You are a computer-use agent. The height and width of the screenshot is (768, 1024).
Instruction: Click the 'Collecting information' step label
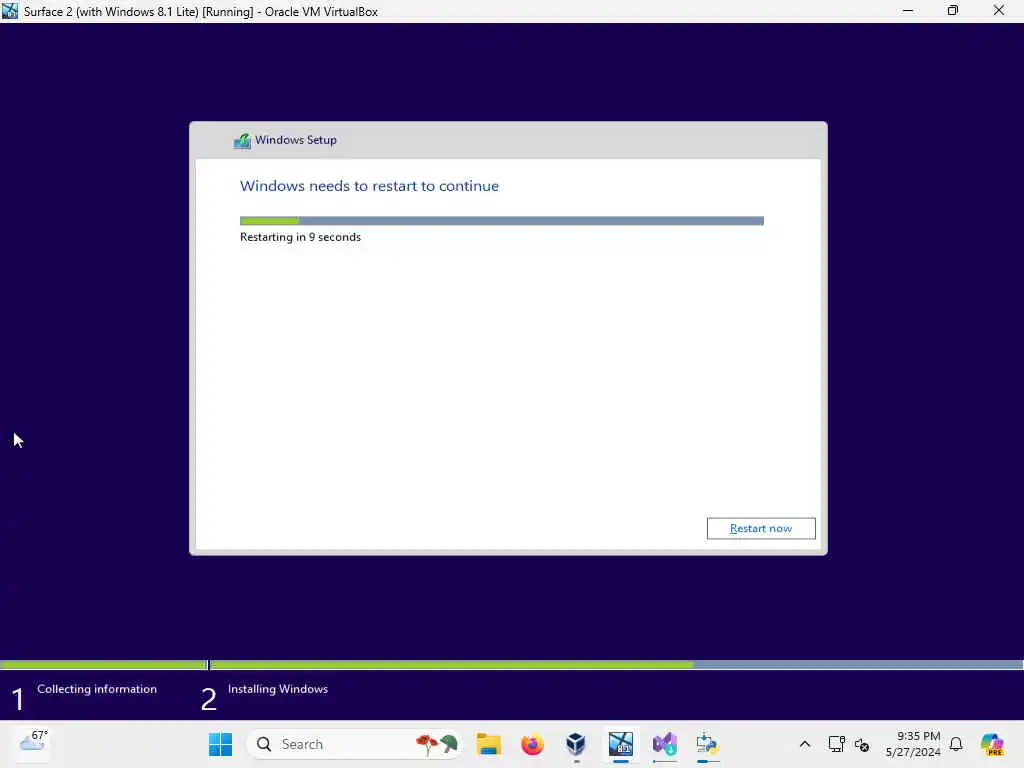[x=97, y=689]
